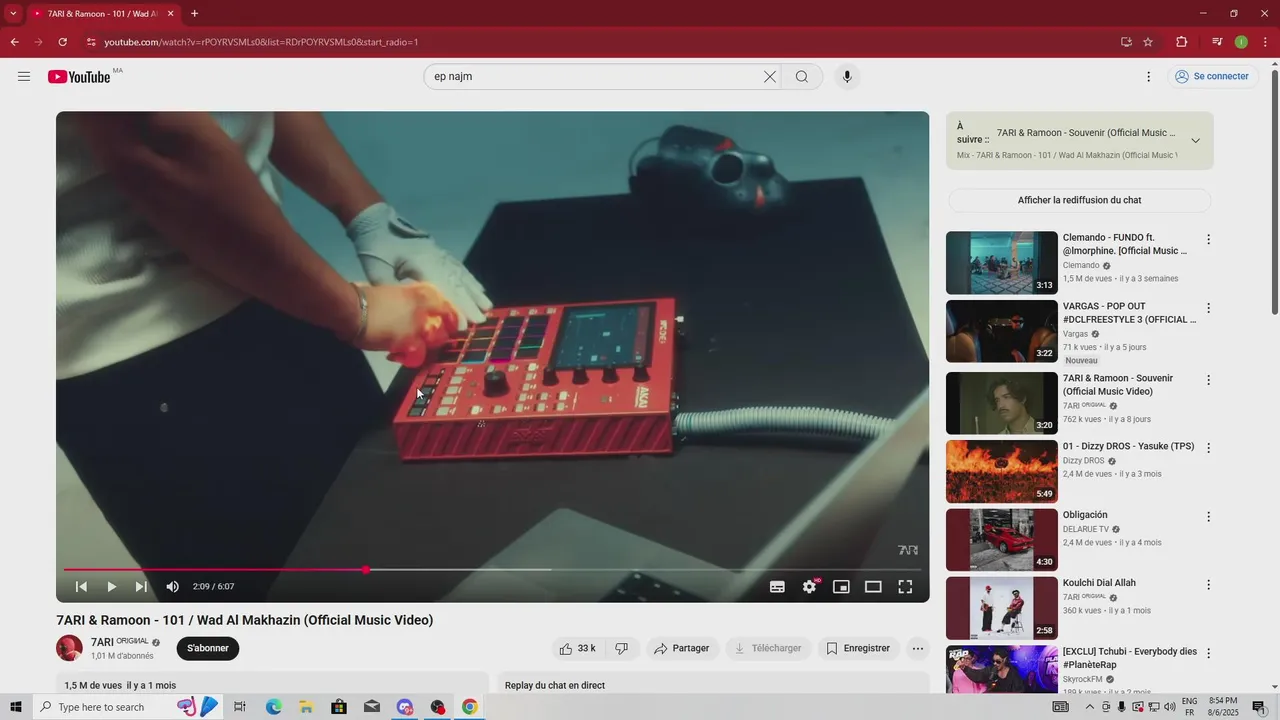Clear the search box text
1280x720 pixels.
coord(770,77)
